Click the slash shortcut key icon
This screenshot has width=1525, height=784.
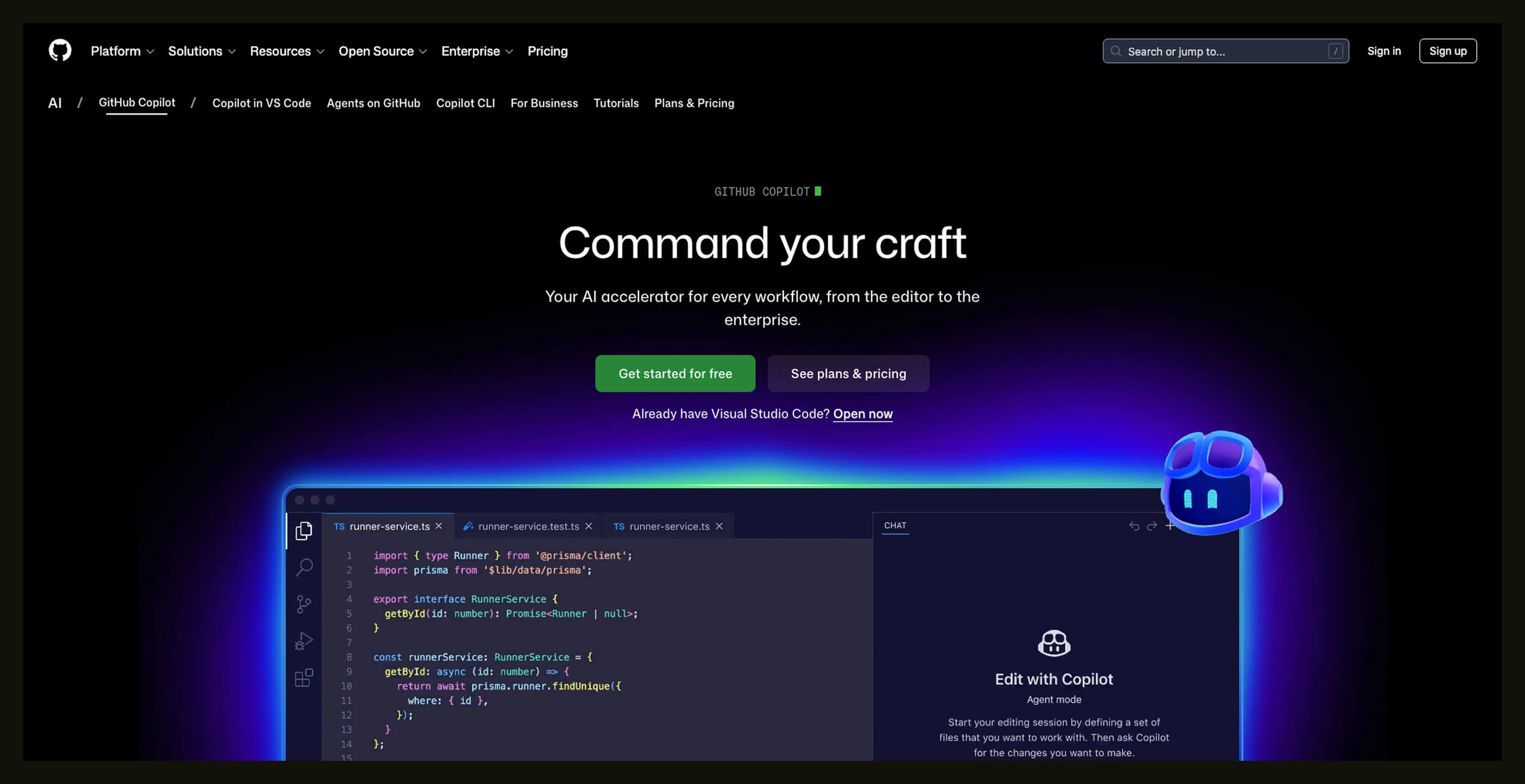point(1335,52)
